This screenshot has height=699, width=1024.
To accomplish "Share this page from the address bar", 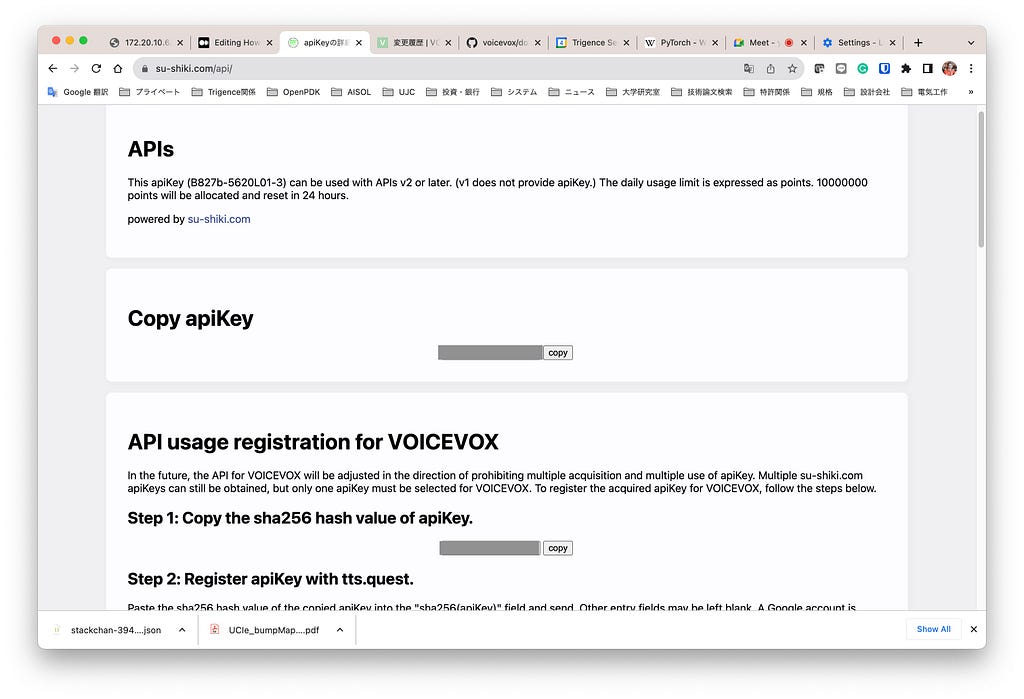I will (771, 69).
